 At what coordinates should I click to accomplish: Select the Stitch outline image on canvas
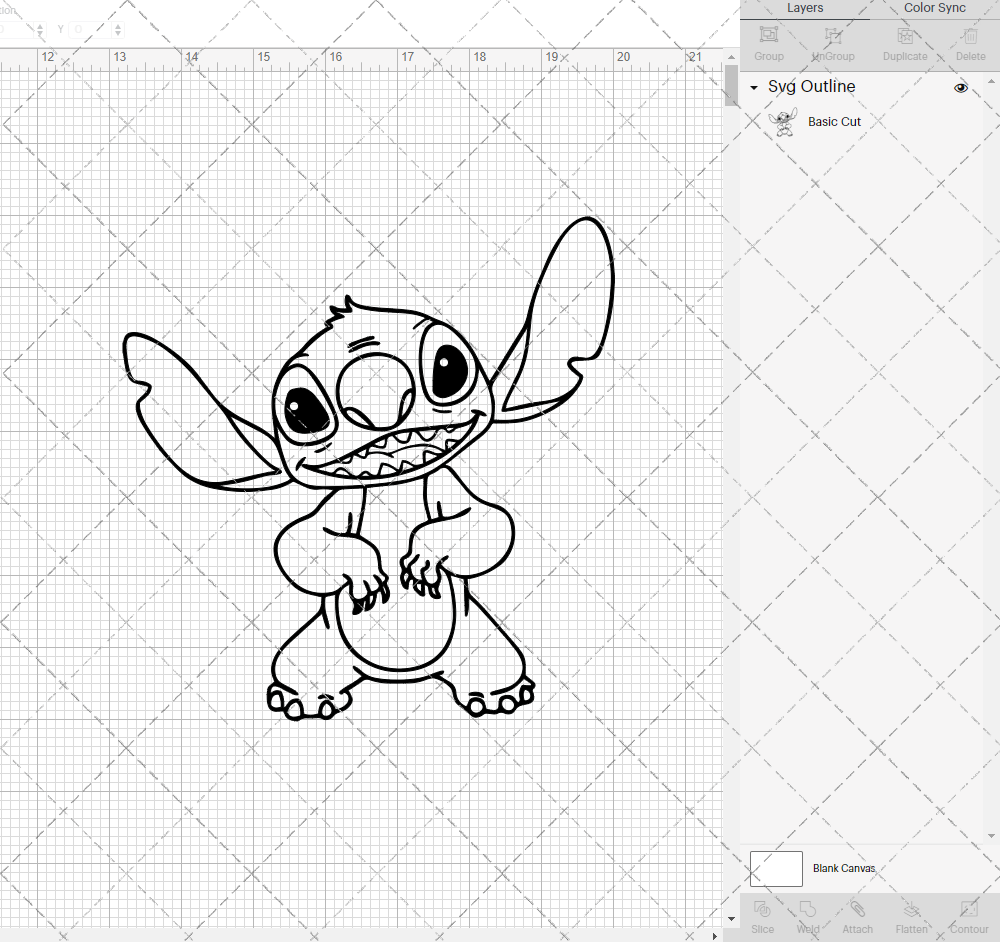369,469
